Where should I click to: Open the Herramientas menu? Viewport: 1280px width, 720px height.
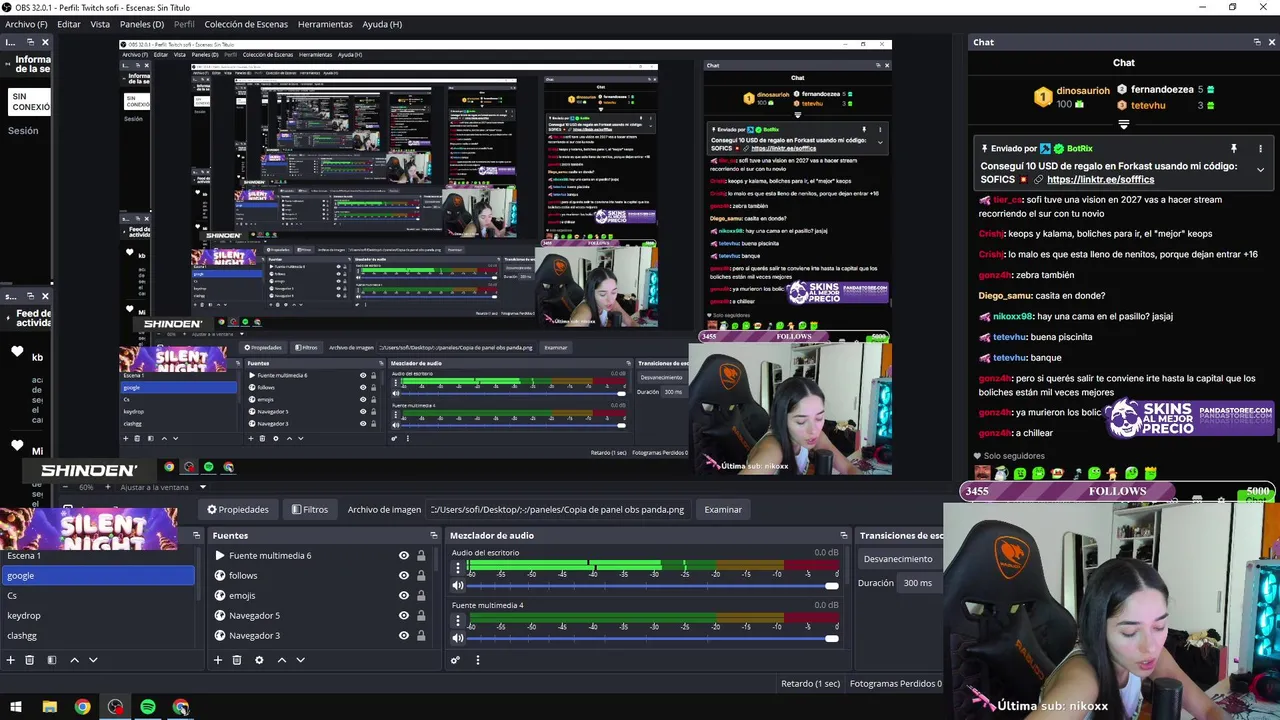325,24
